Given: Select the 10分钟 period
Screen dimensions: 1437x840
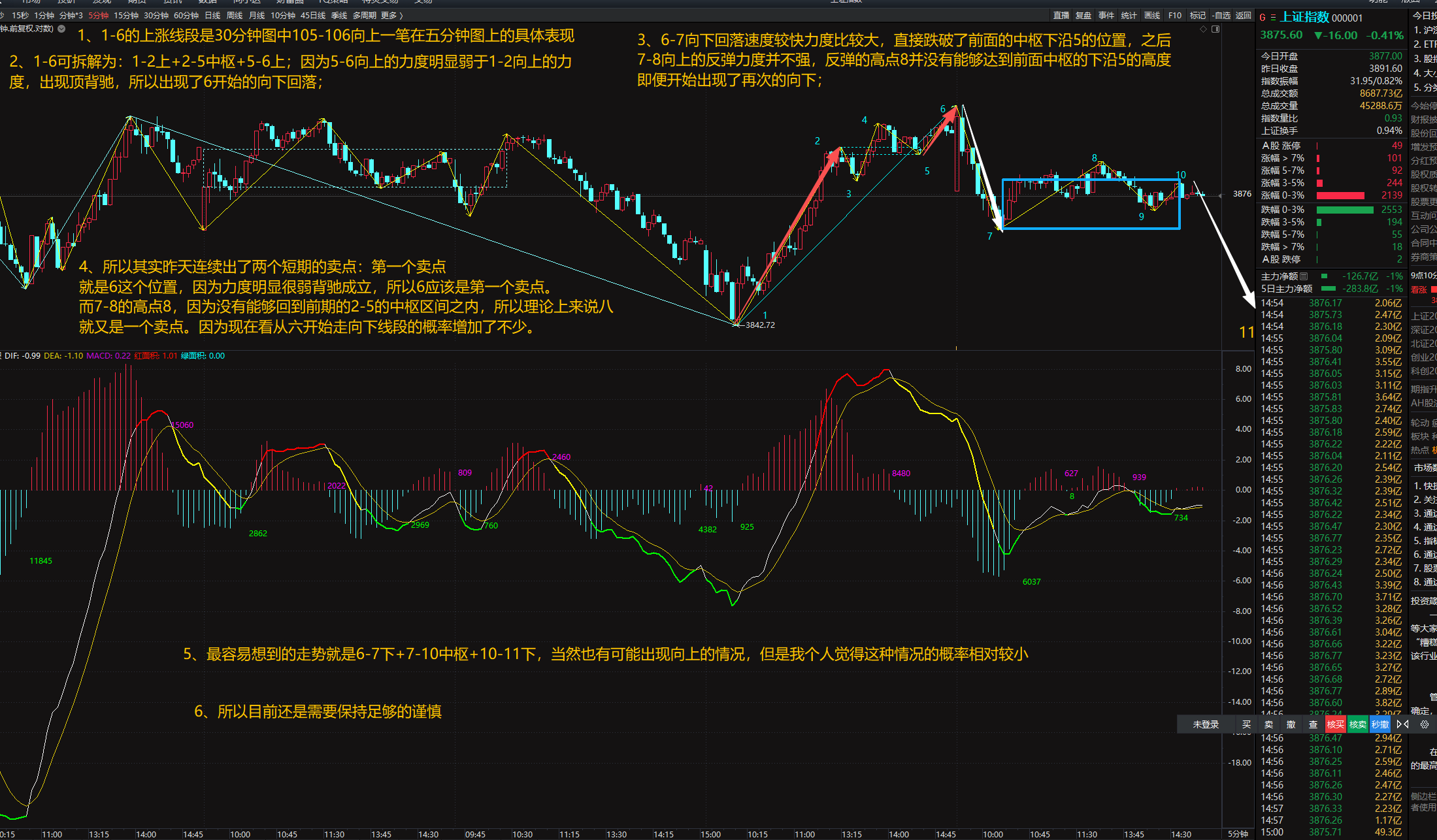Looking at the screenshot, I should 283,15.
